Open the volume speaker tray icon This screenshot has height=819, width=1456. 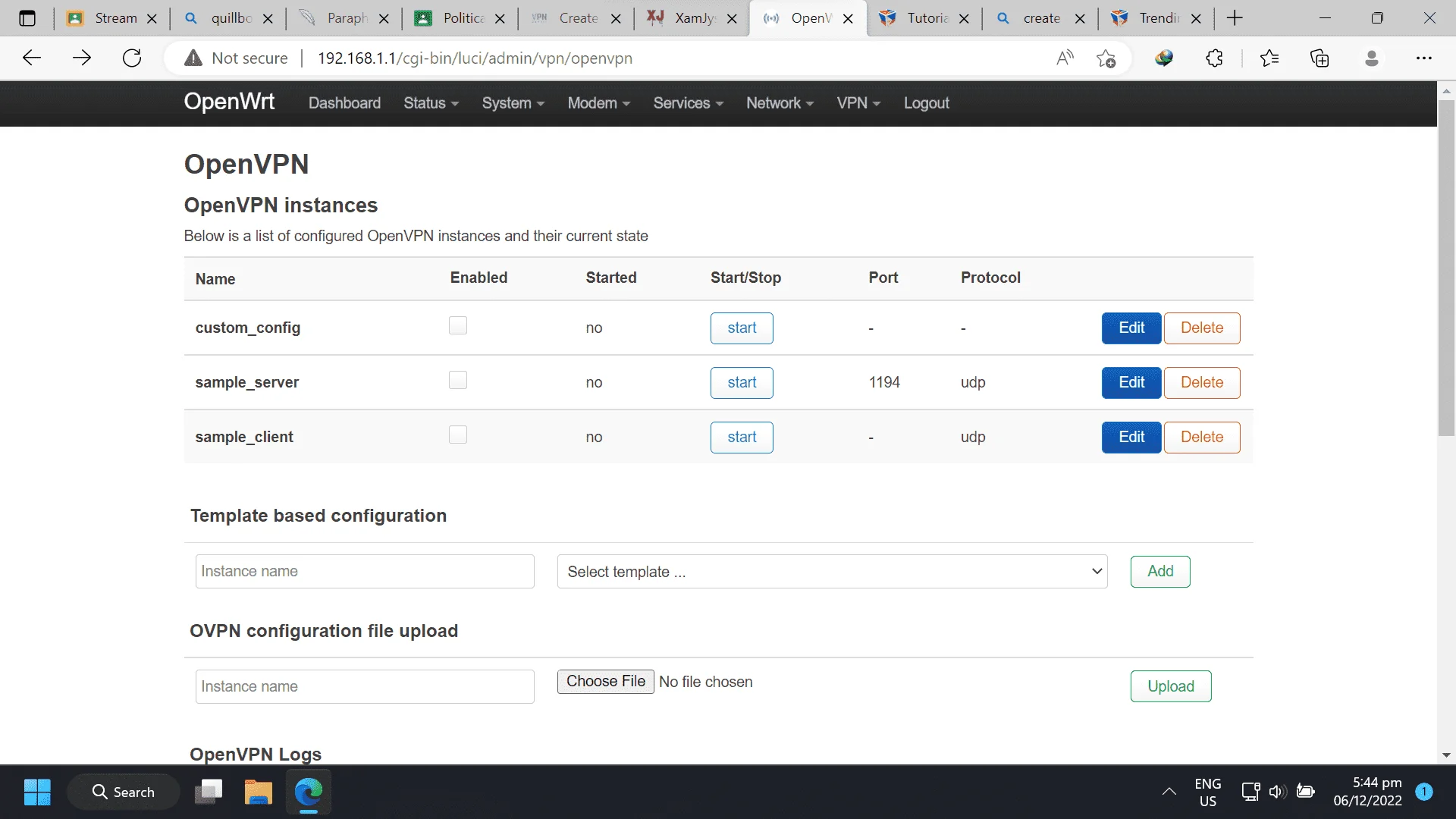tap(1277, 792)
